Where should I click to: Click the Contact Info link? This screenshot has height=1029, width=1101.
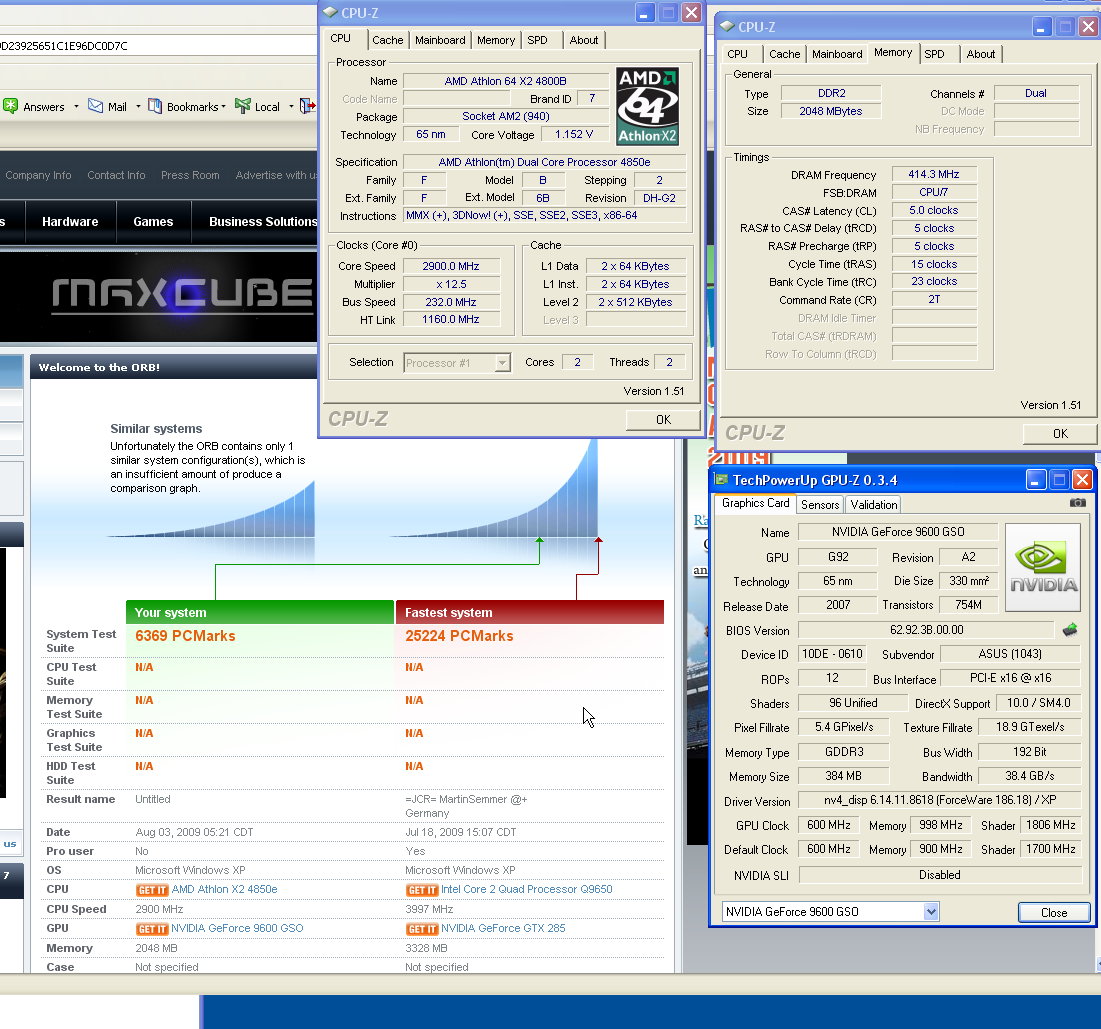click(116, 175)
